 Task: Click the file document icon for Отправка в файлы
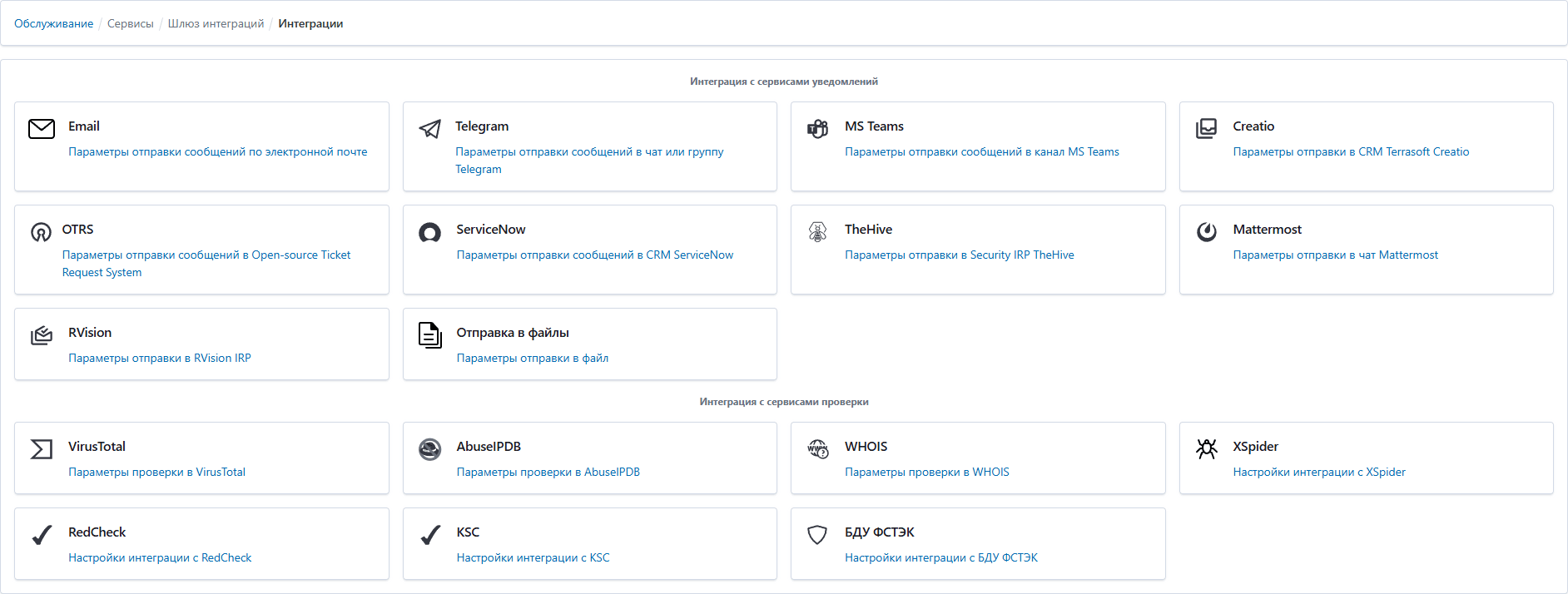[429, 334]
